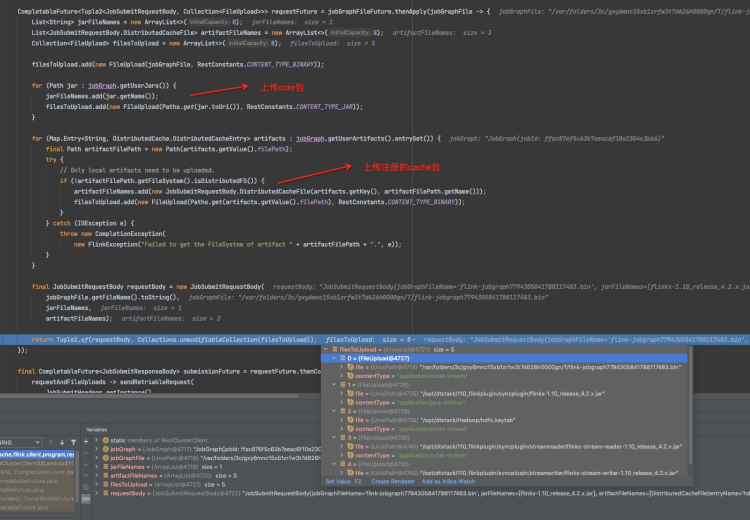Image resolution: width=750 pixels, height=520 pixels.
Task: Expand the jarFileNames variable node
Action: click(97, 466)
